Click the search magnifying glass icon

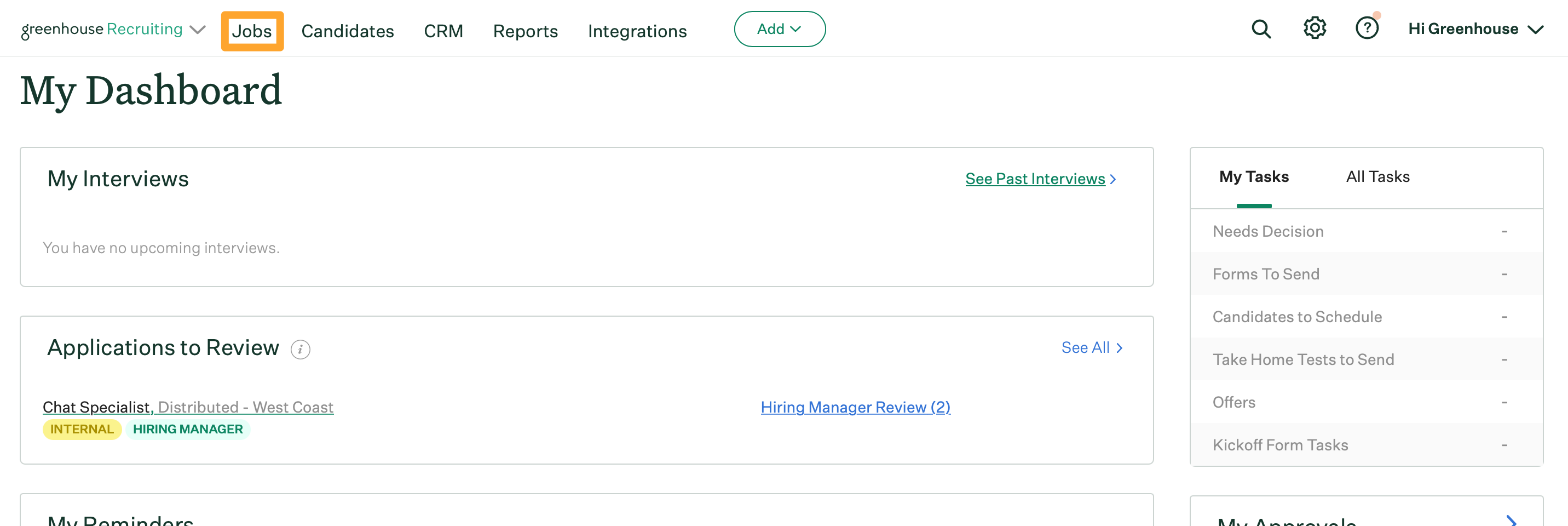(x=1261, y=29)
